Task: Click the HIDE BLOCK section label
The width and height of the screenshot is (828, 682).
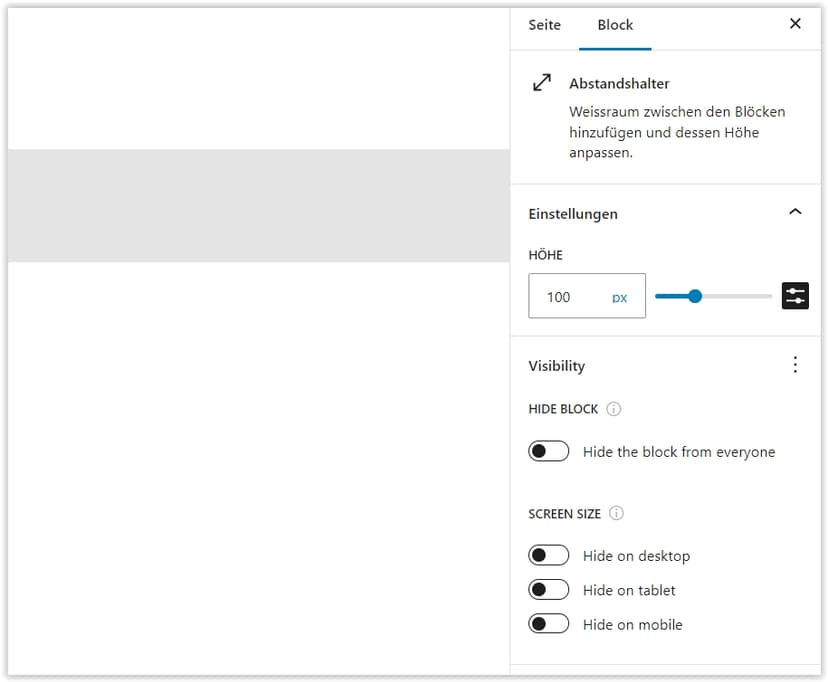Action: 563,409
